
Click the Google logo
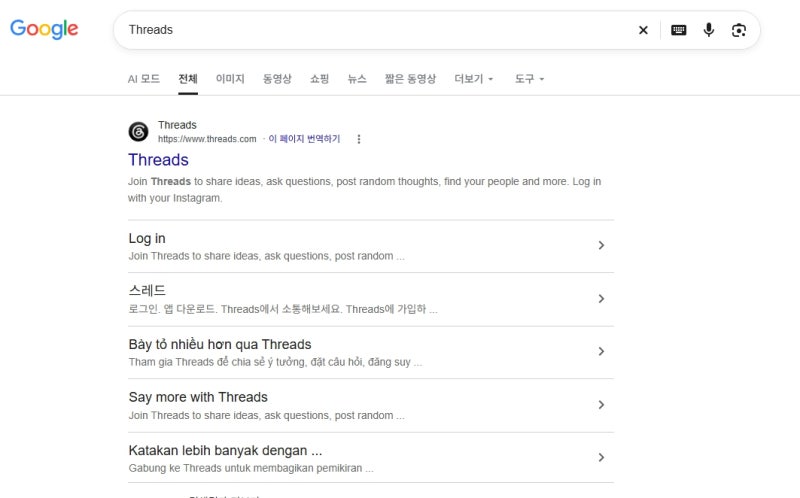[x=44, y=29]
